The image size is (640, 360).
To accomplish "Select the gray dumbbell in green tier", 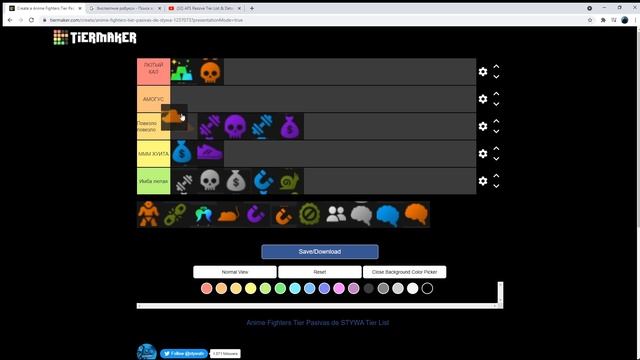I will (x=184, y=181).
